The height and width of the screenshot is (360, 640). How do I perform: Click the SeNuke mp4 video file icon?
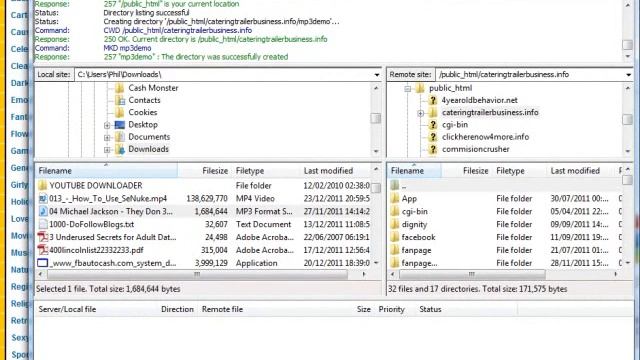(42, 199)
